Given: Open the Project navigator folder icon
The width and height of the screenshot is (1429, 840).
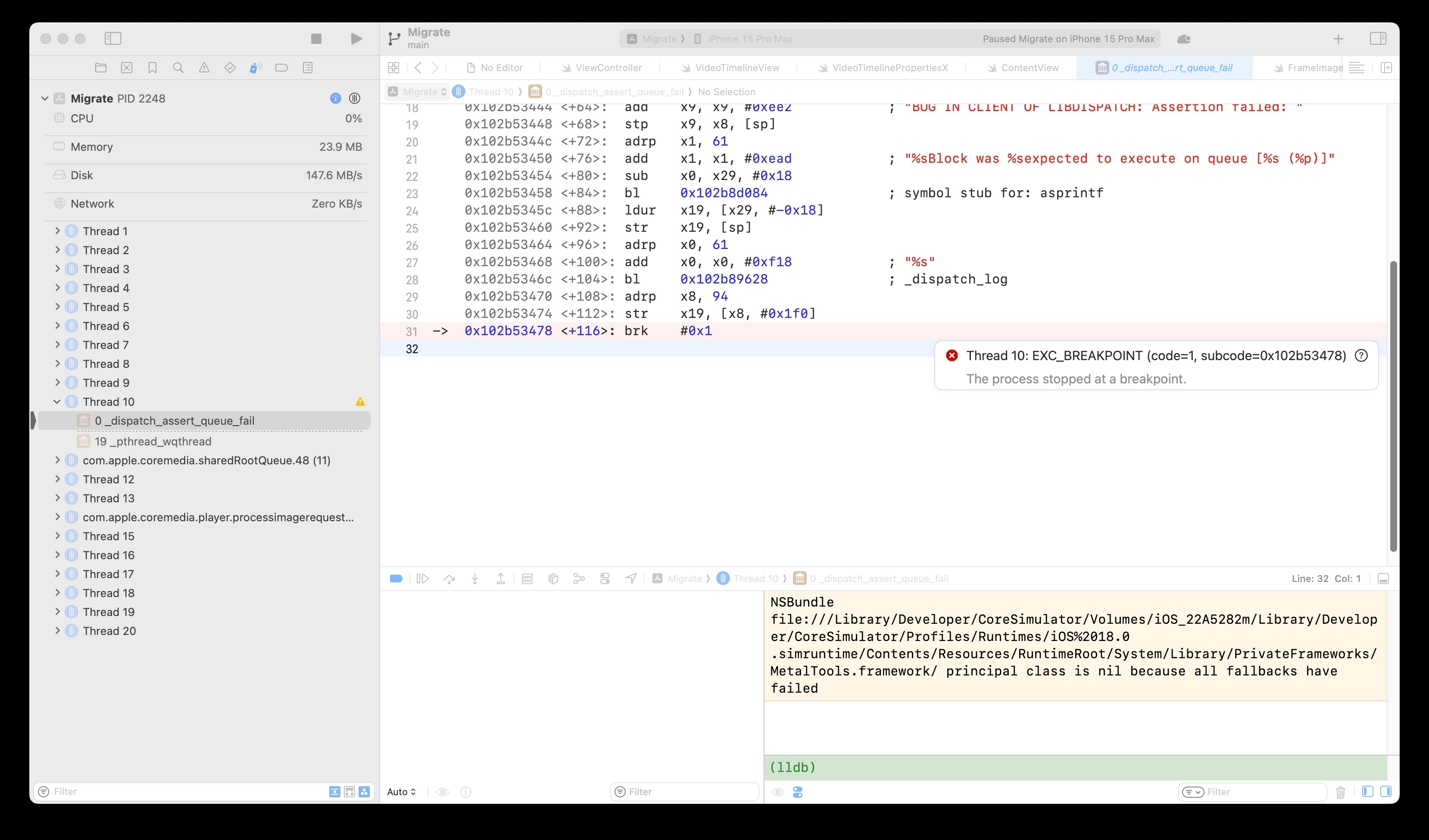Looking at the screenshot, I should click(x=101, y=68).
